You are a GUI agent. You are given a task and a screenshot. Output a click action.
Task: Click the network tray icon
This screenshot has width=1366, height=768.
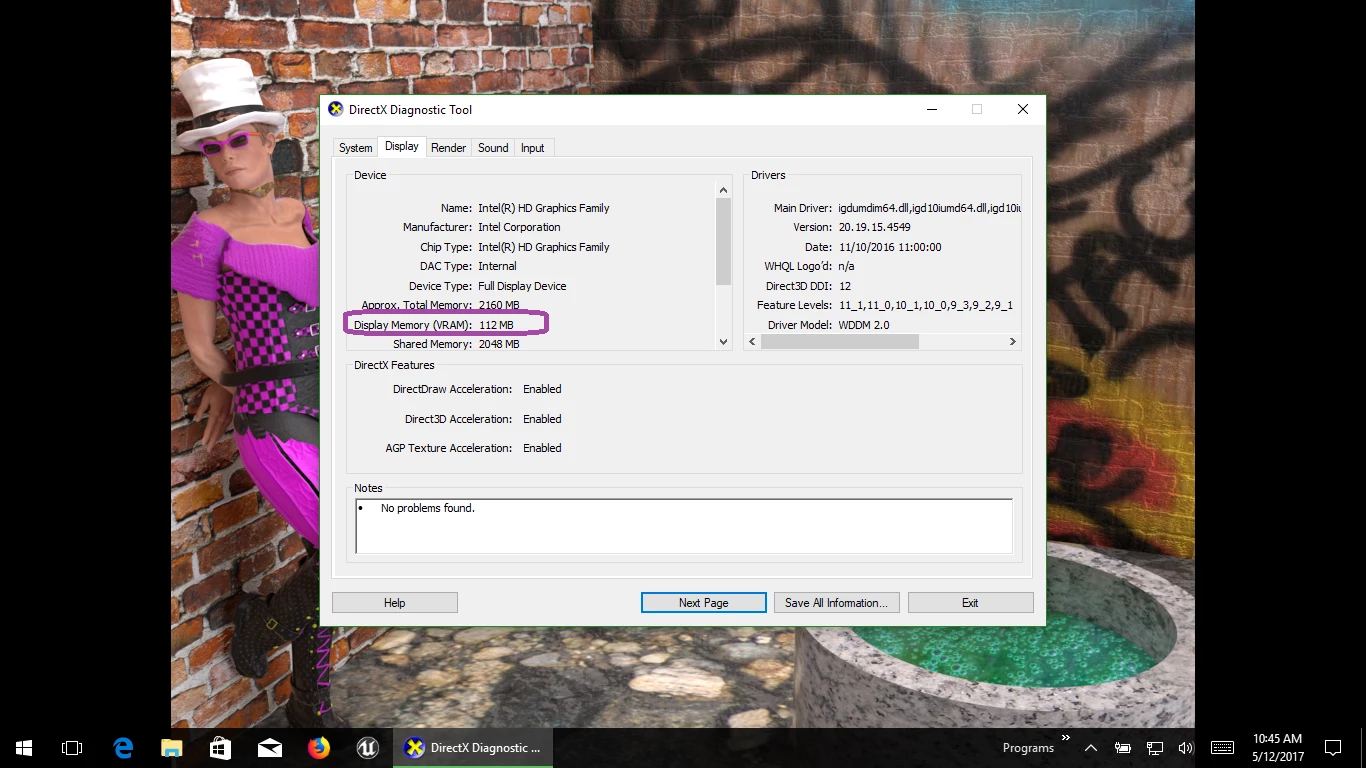(x=1155, y=748)
